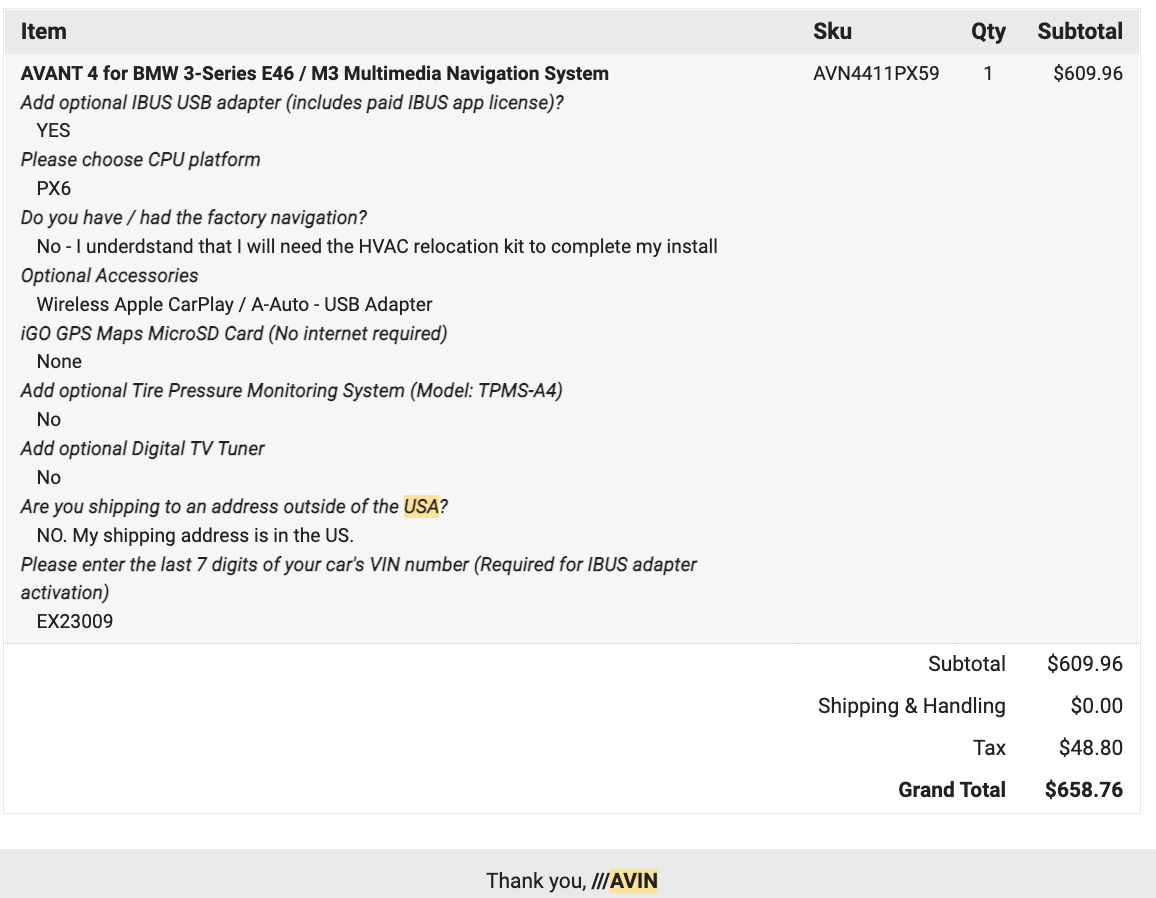Click No under Tire Pressure Monitoring System
1156x898 pixels.
pos(49,419)
